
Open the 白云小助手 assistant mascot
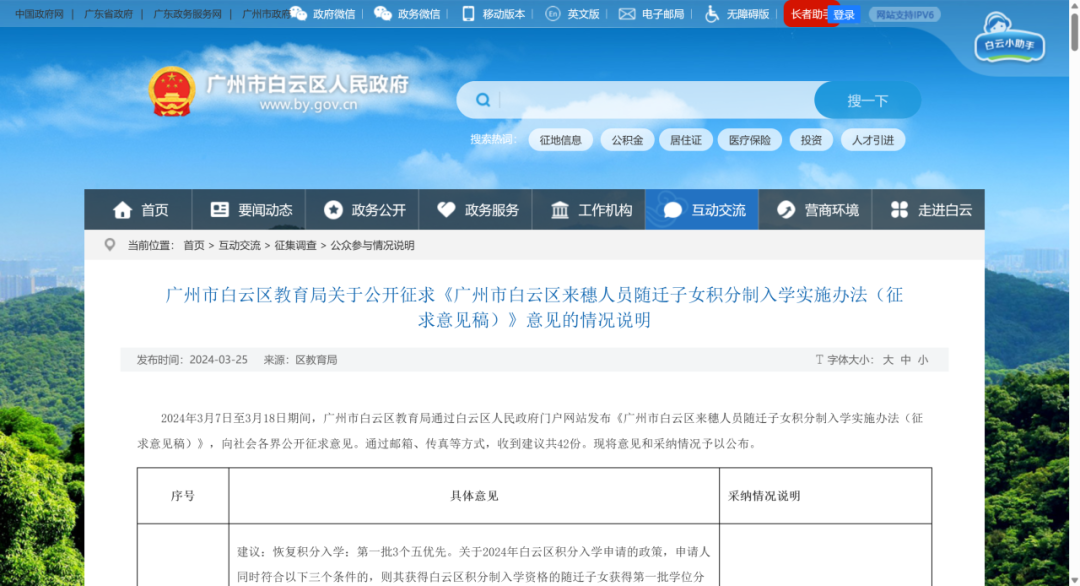coord(1009,38)
